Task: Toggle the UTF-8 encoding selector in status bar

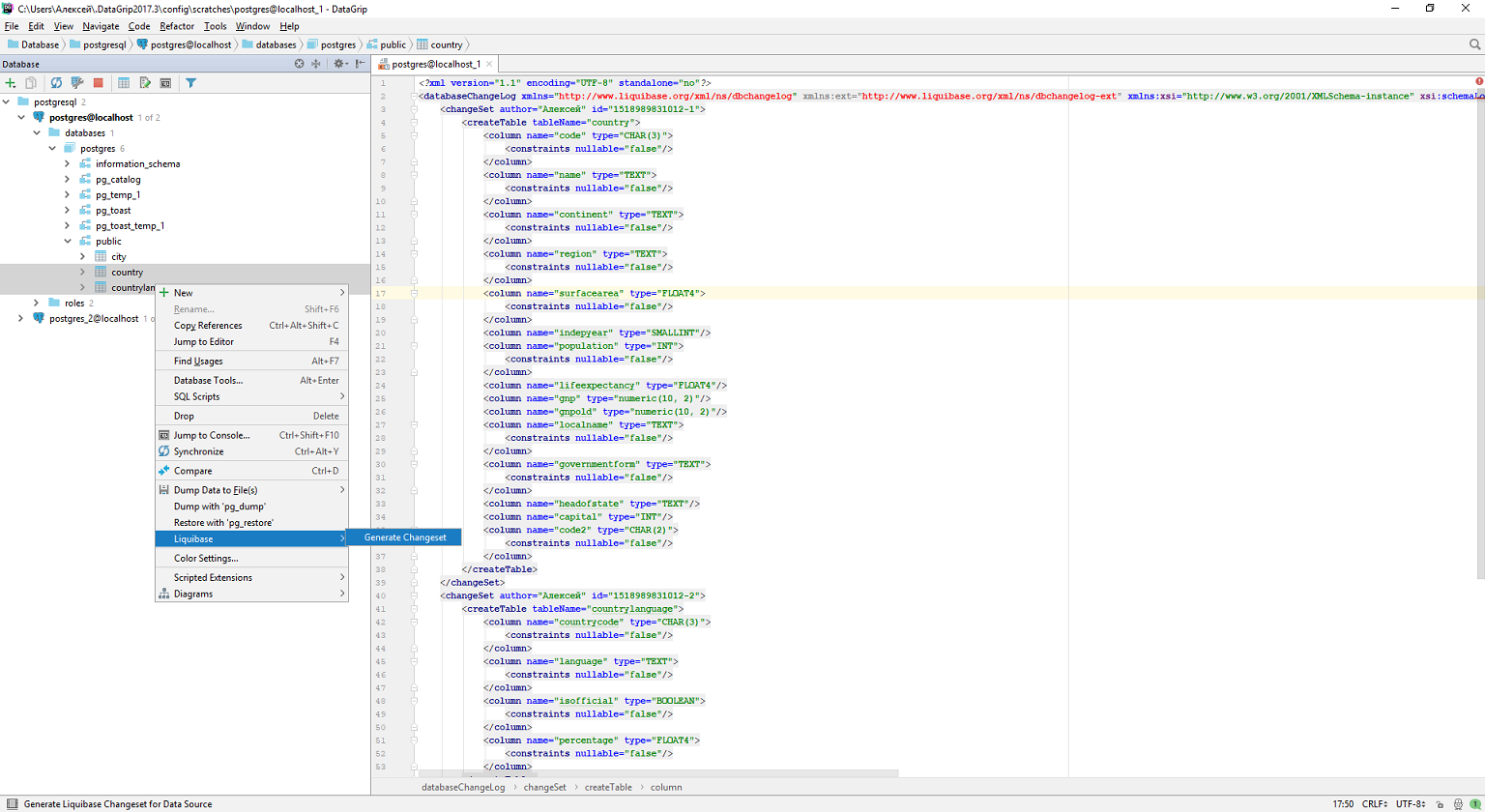Action: click(x=1411, y=803)
